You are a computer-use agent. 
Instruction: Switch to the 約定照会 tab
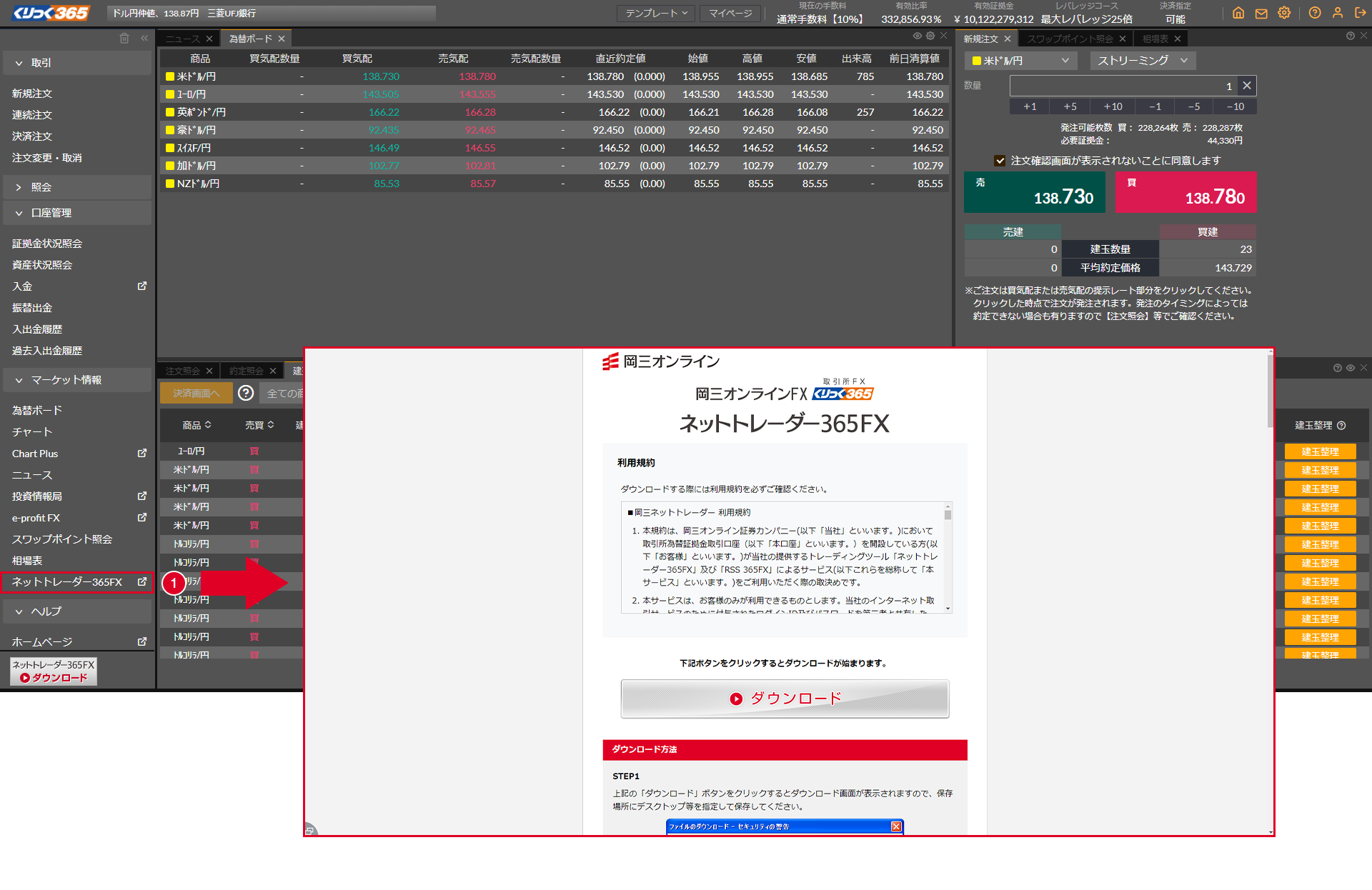[x=247, y=371]
